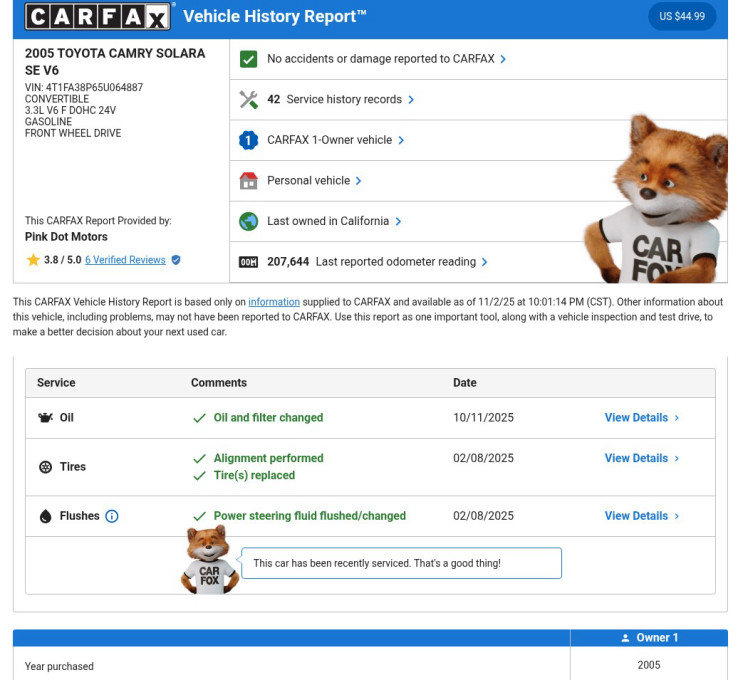Click the verified shield badge icon

pos(176,260)
